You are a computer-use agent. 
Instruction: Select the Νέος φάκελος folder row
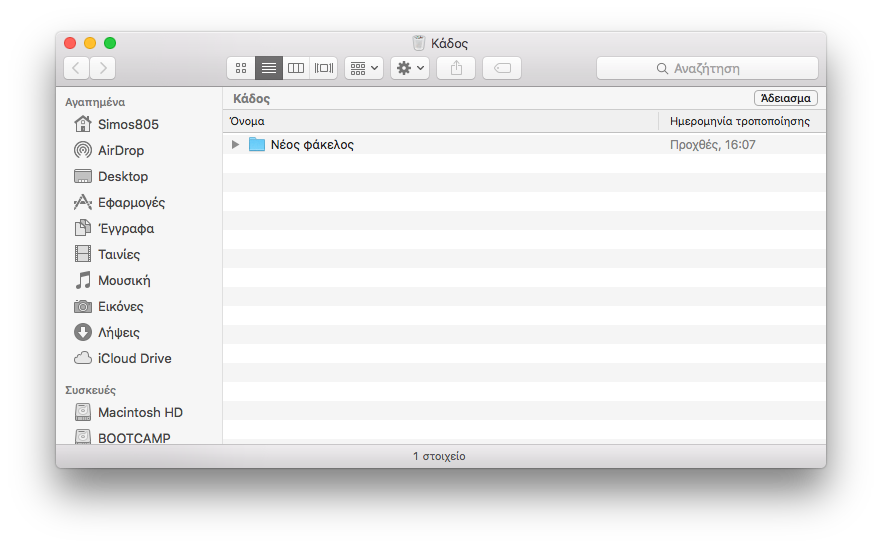tap(524, 145)
